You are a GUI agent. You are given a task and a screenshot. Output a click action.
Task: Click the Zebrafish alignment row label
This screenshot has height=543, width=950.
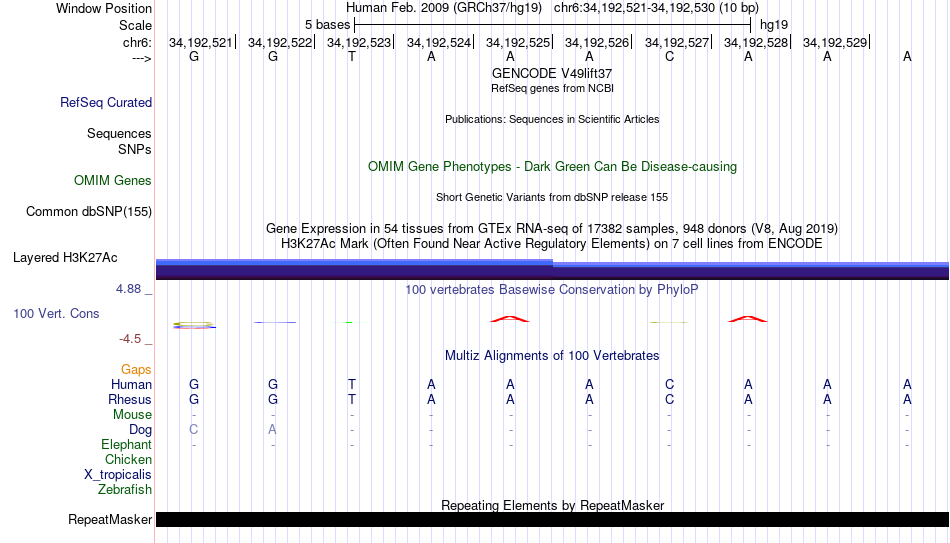click(125, 490)
